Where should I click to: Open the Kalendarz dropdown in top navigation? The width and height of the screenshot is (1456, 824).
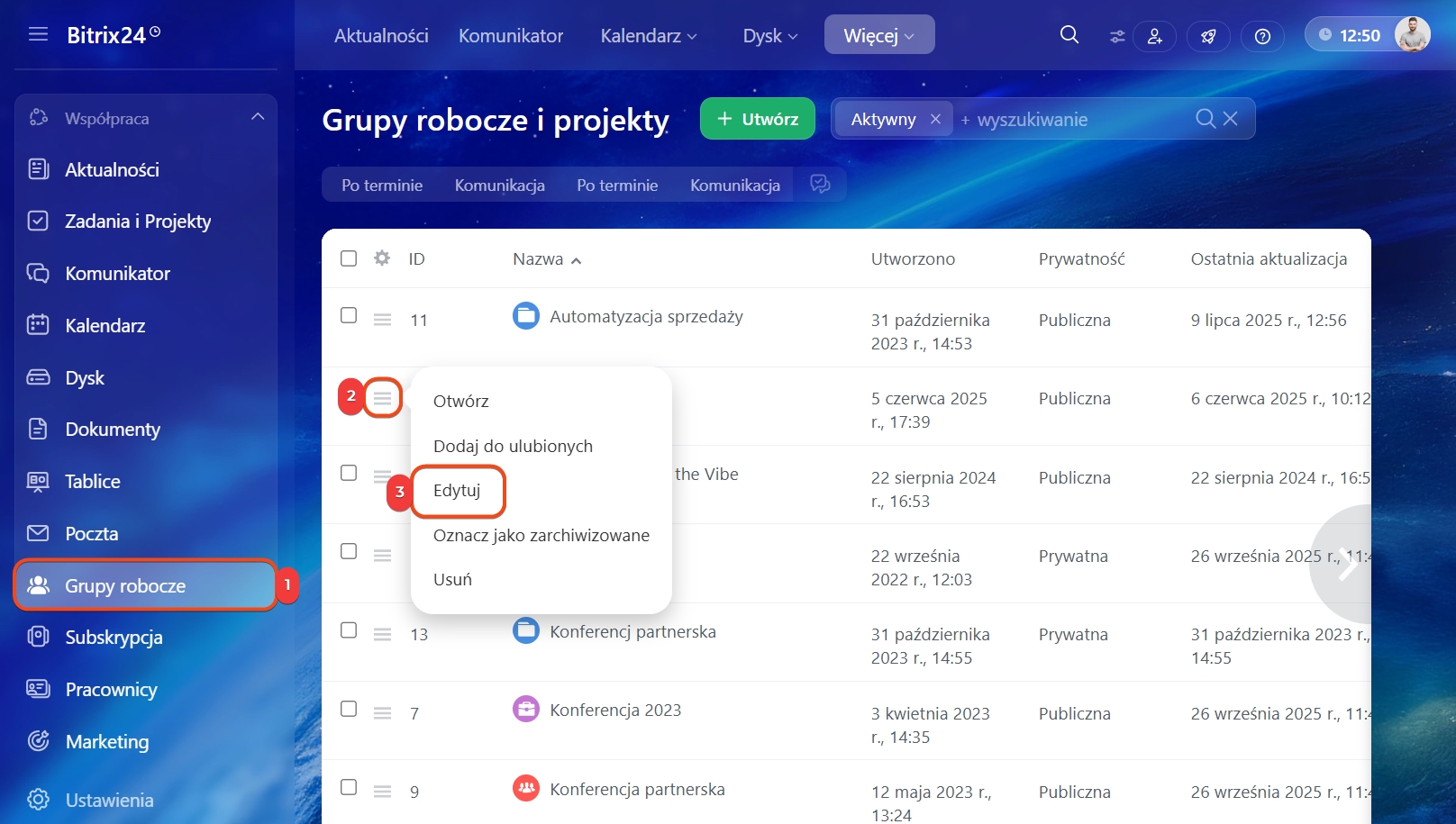649,36
